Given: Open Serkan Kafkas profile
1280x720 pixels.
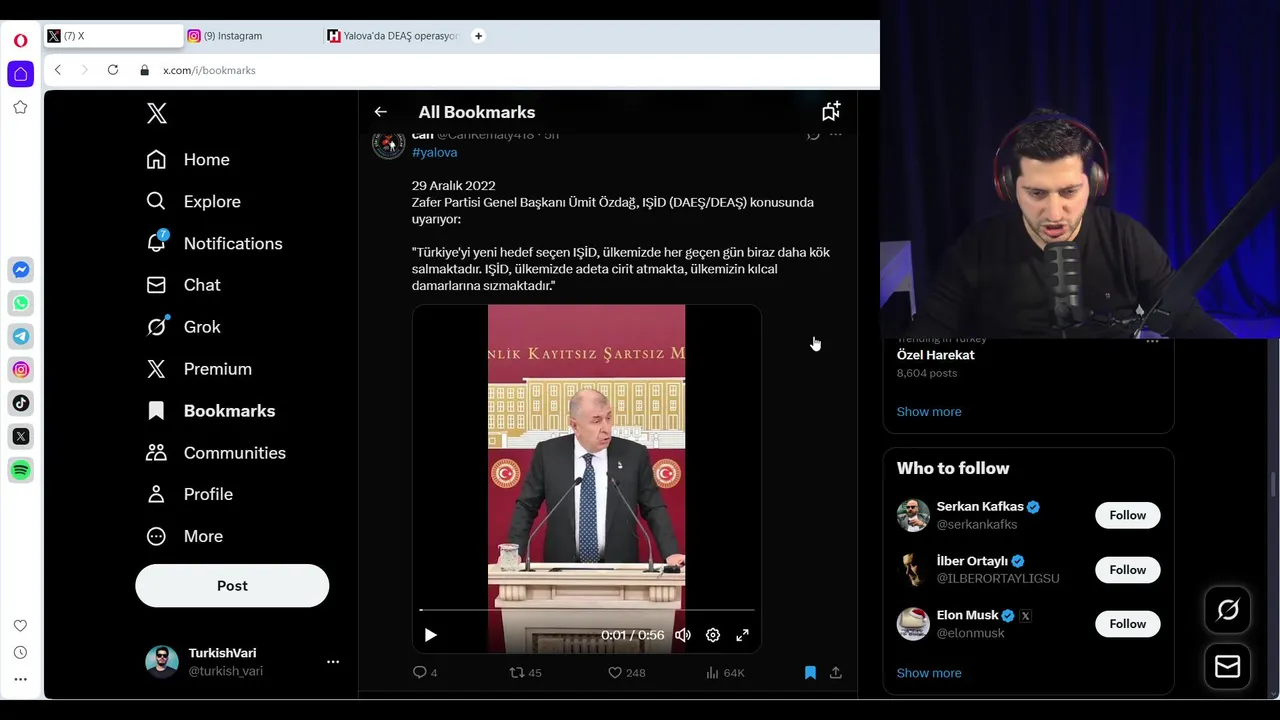Looking at the screenshot, I should 980,507.
